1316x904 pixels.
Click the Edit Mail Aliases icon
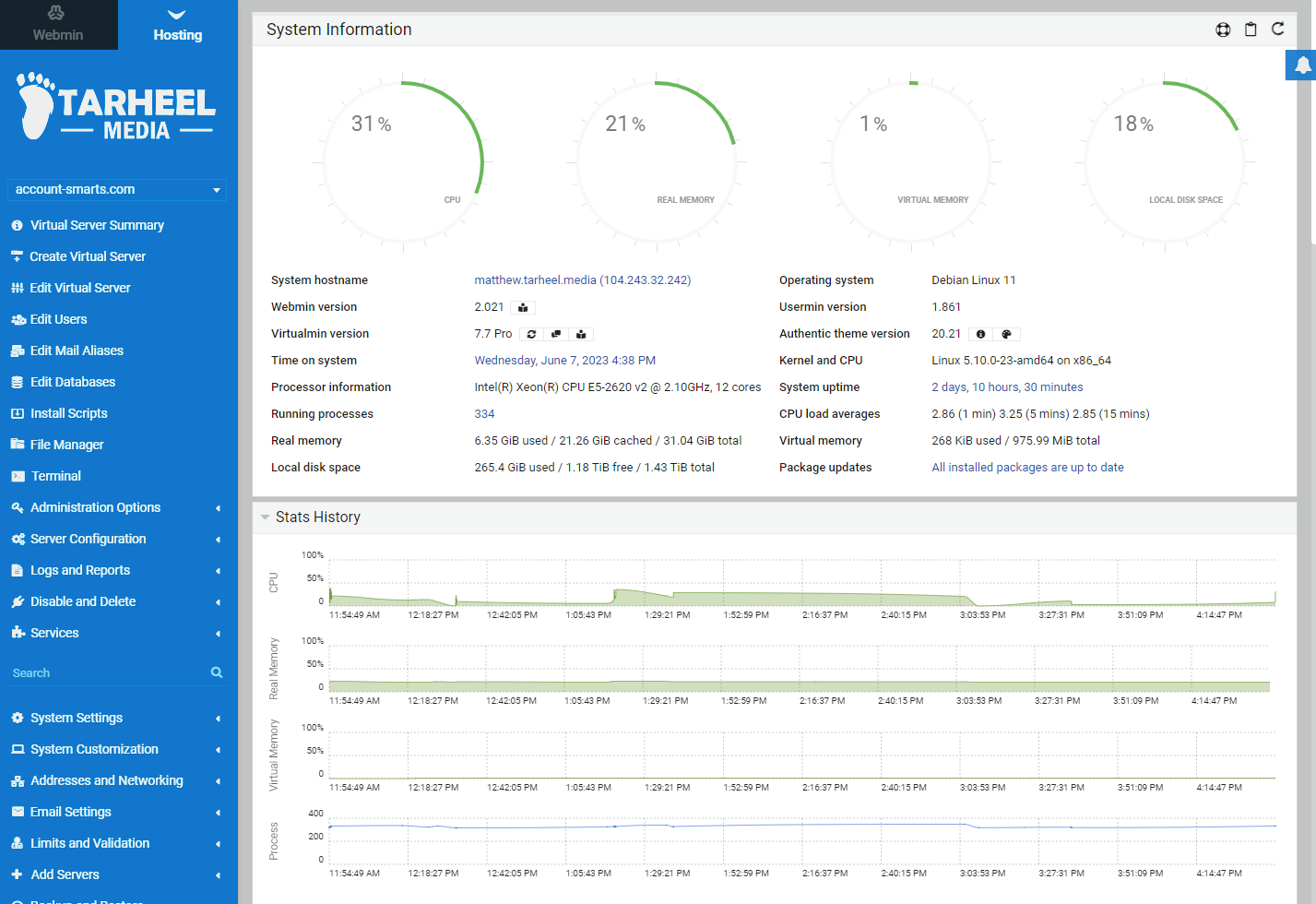click(x=18, y=351)
